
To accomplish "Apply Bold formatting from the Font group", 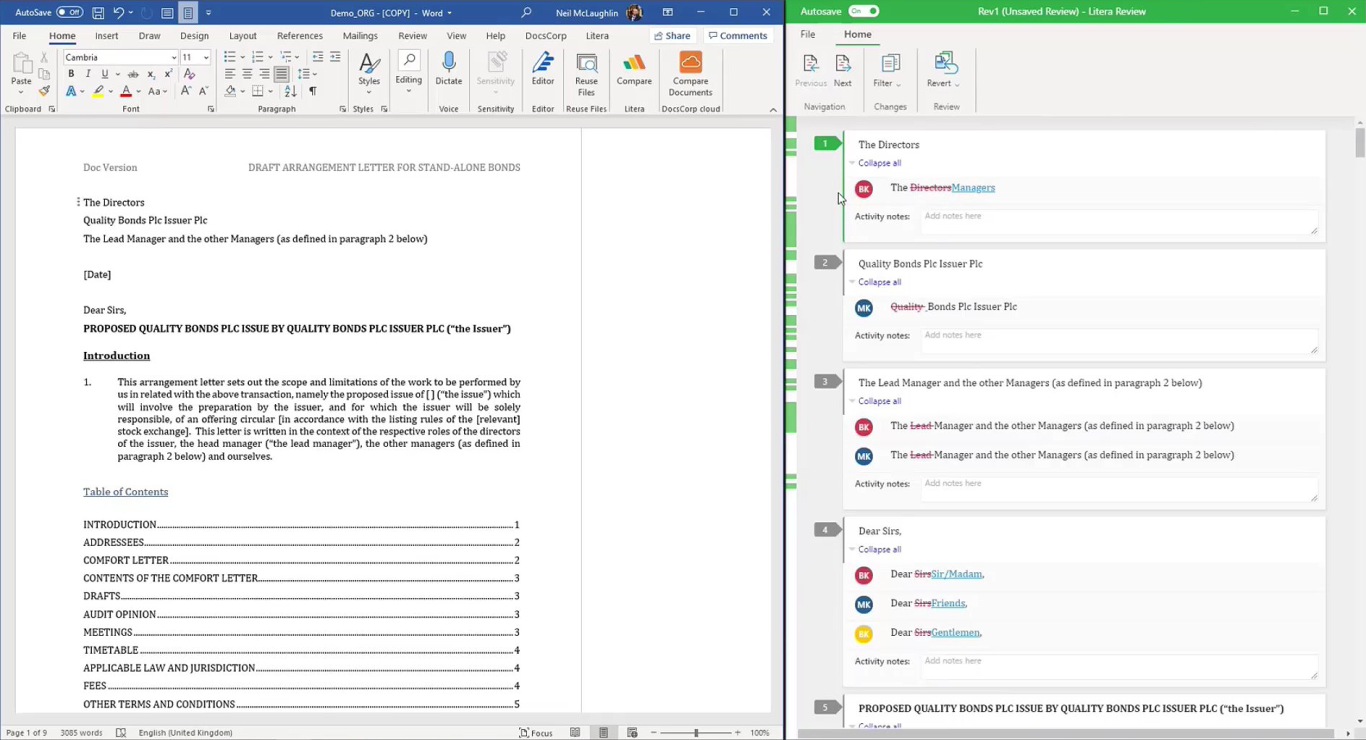I will pyautogui.click(x=70, y=73).
